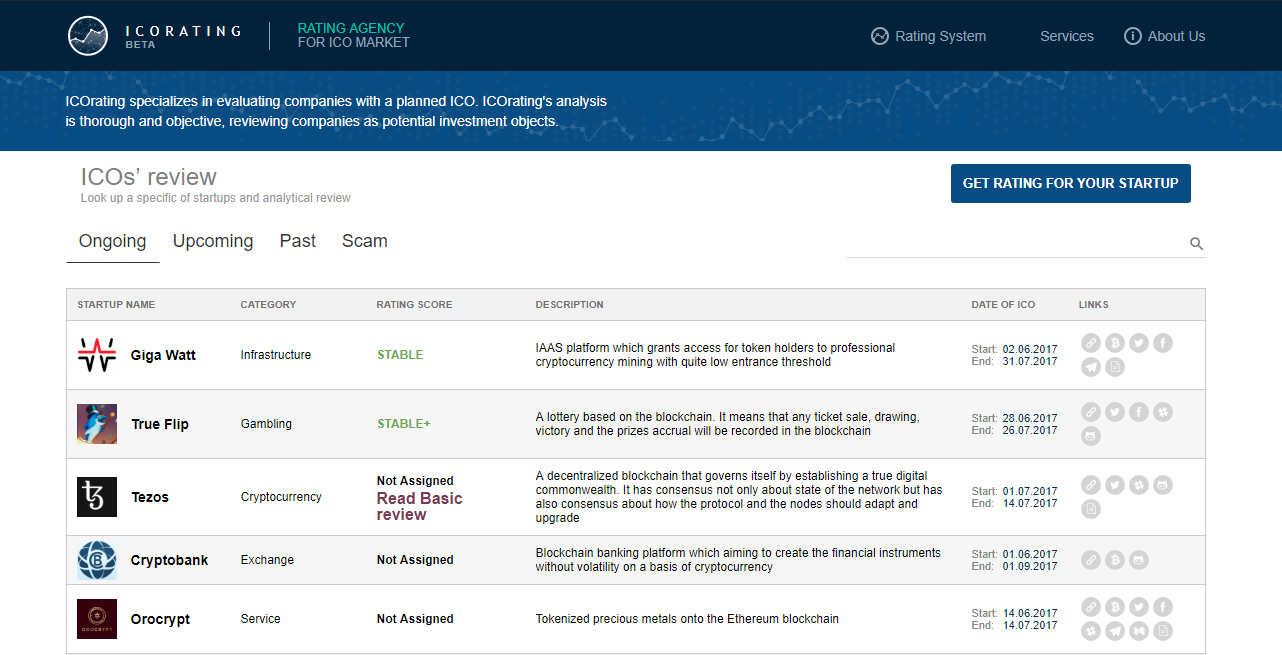
Task: Click the RATING SCORE column header
Action: point(414,305)
